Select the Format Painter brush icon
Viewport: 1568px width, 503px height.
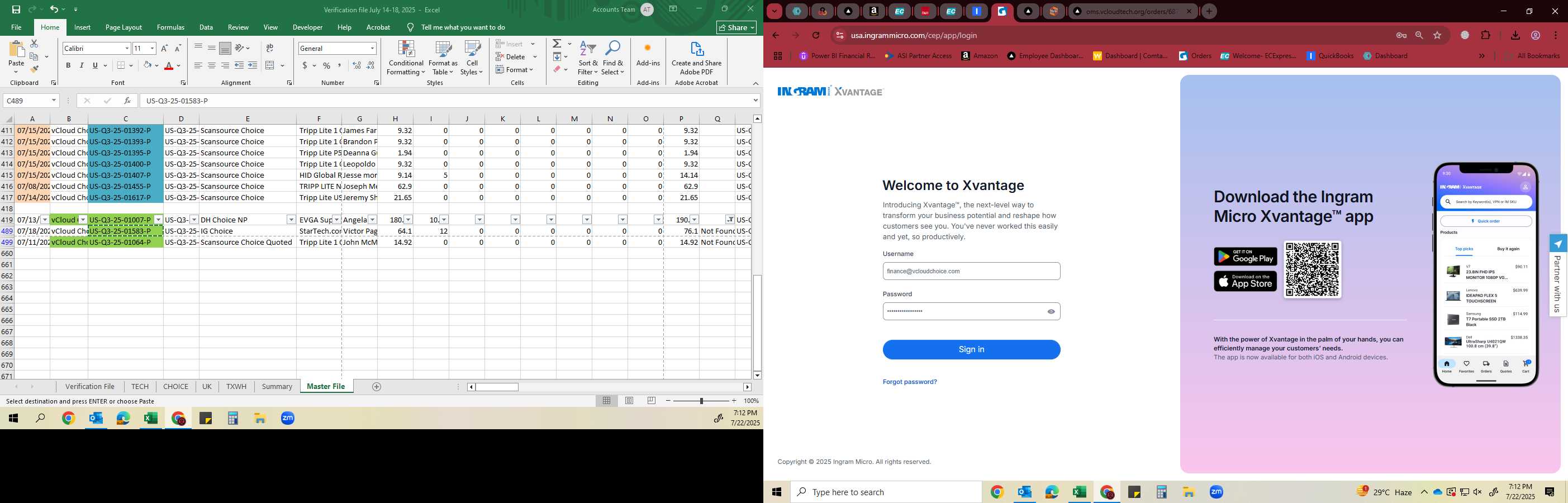(34, 69)
